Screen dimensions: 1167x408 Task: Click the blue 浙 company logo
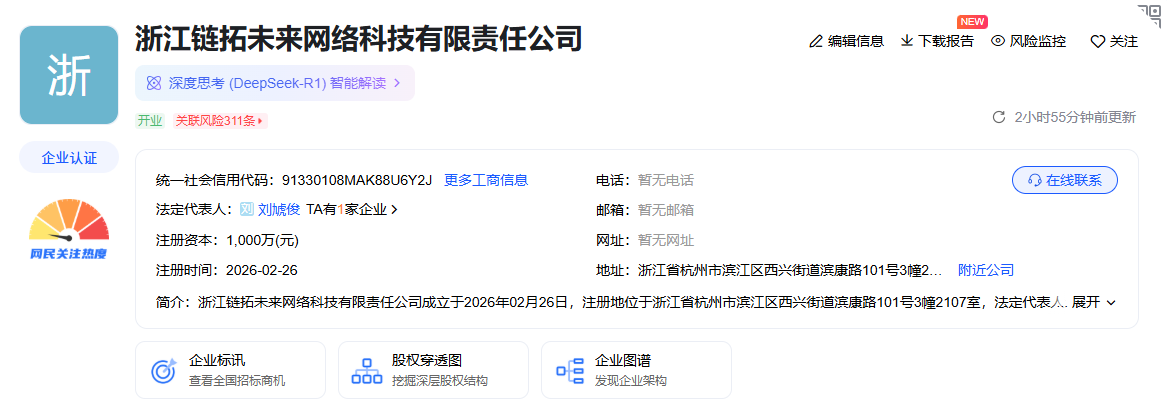pyautogui.click(x=69, y=76)
